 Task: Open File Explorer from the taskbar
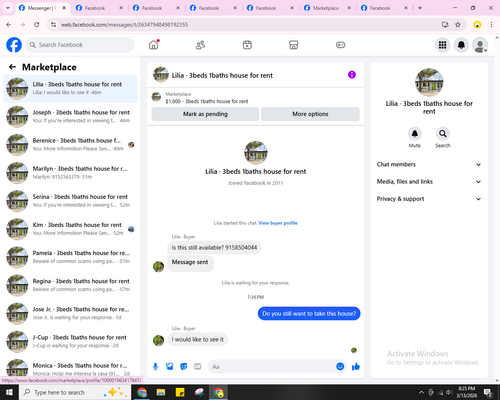coord(161,392)
